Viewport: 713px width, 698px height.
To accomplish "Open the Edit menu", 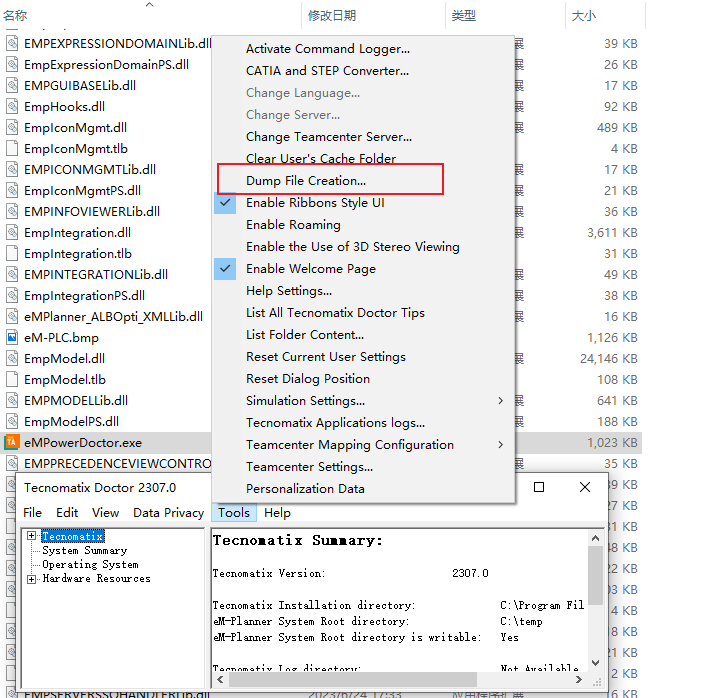I will [x=67, y=513].
